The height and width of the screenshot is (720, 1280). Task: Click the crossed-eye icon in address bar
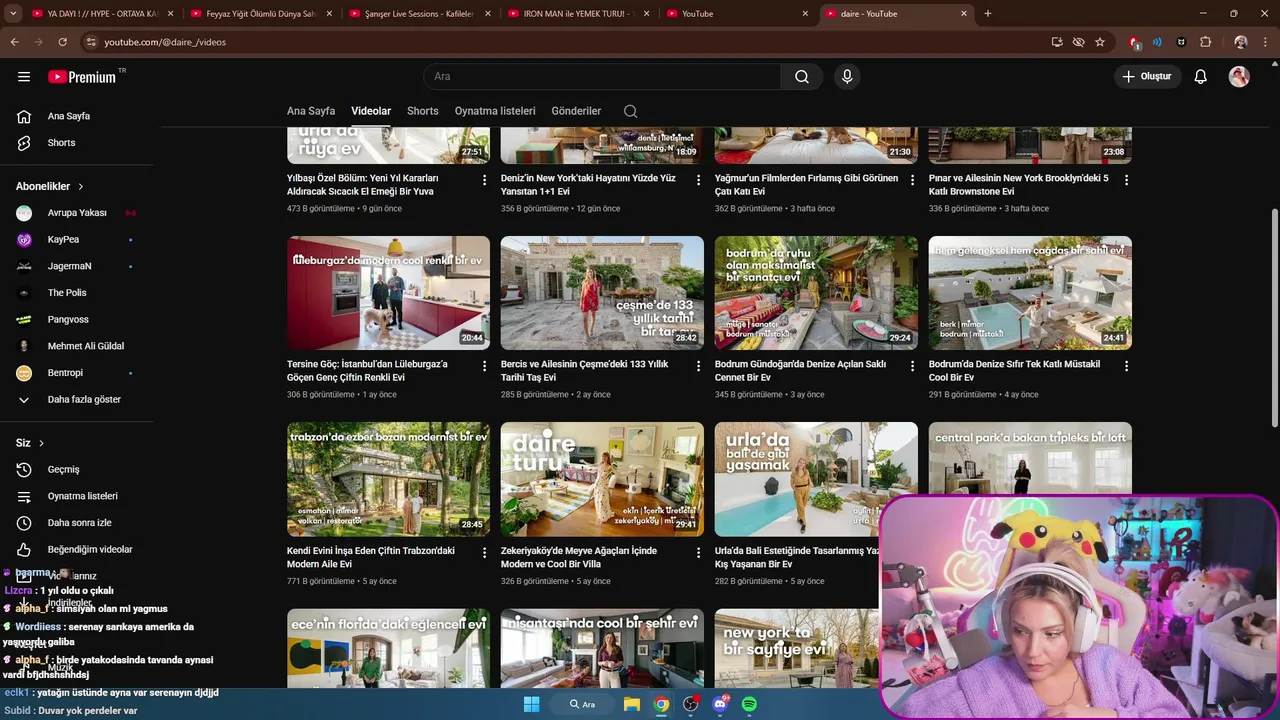[x=1078, y=42]
